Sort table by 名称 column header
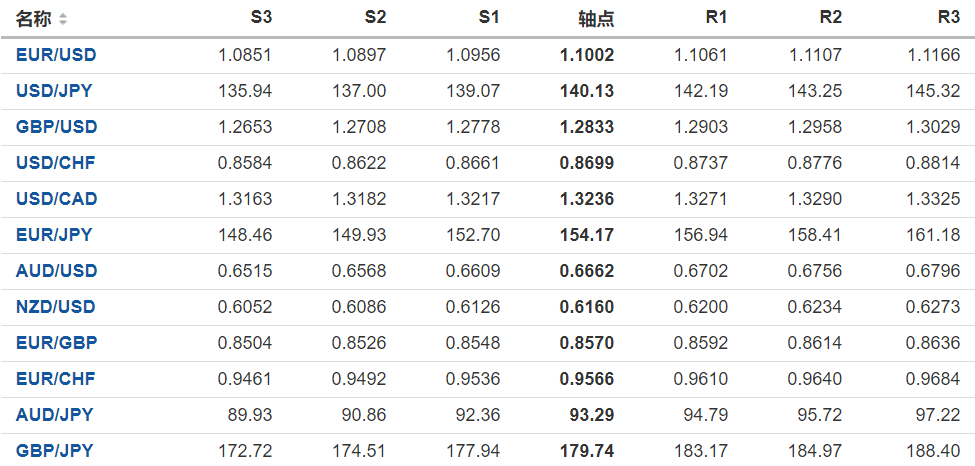 (x=34, y=19)
